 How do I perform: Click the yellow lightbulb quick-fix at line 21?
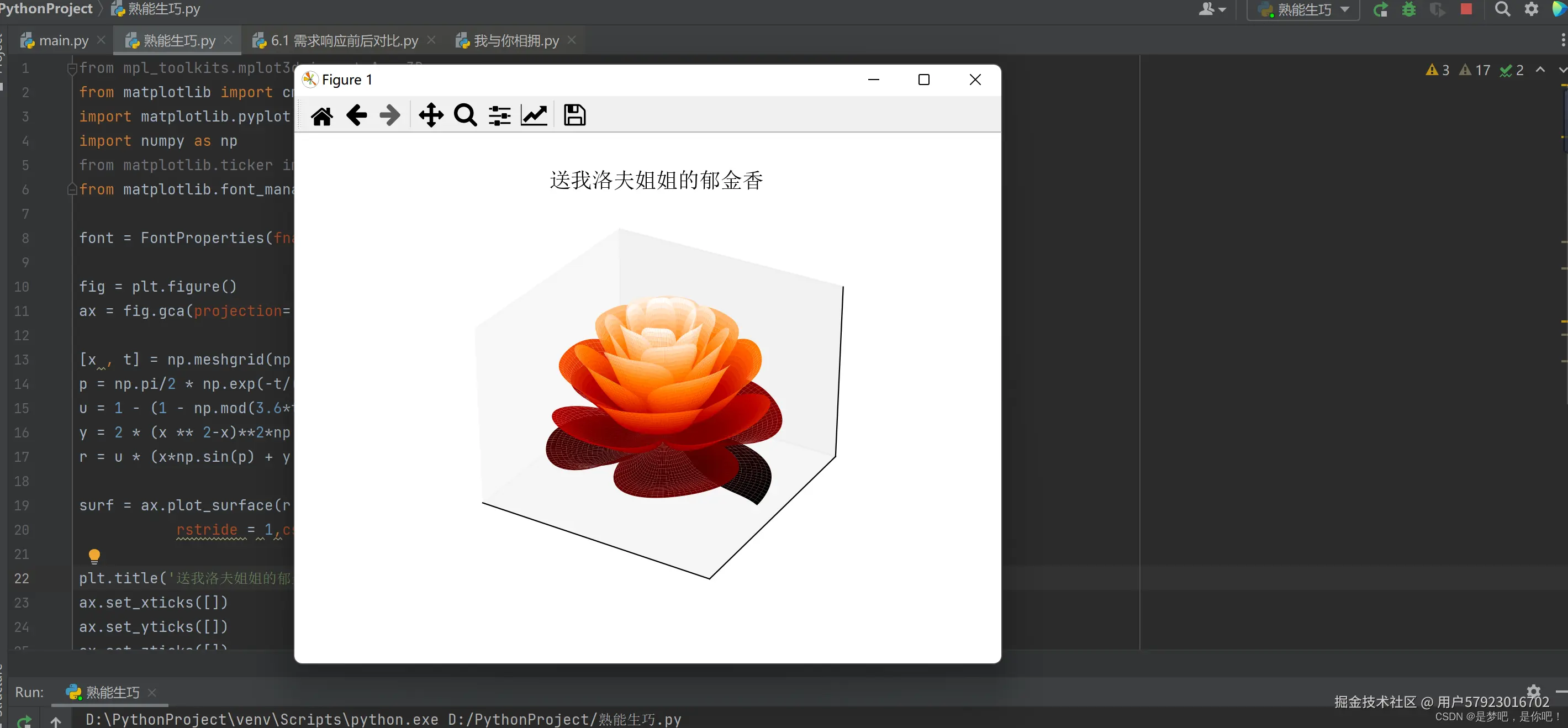click(94, 555)
